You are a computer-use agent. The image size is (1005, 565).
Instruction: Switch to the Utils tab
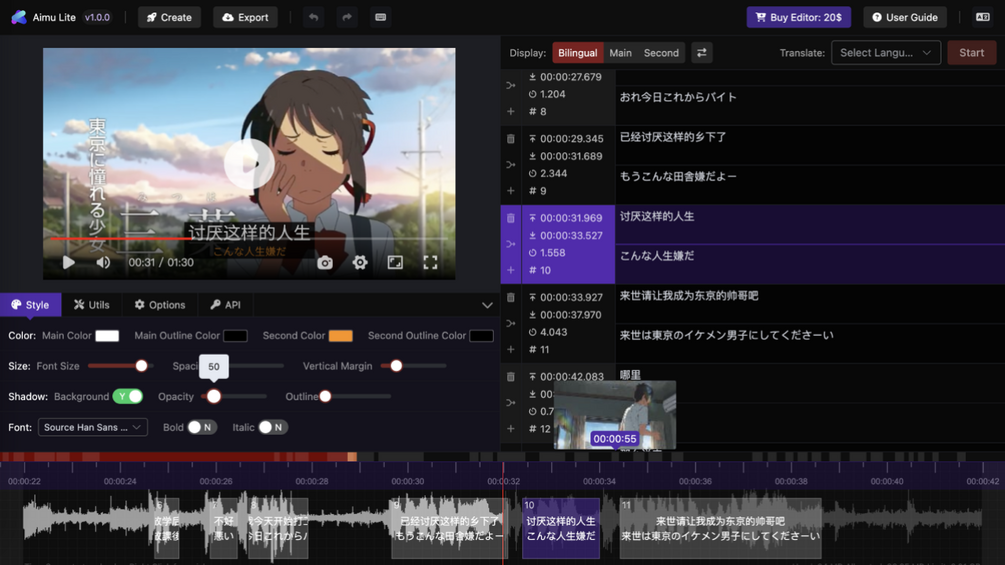tap(92, 305)
